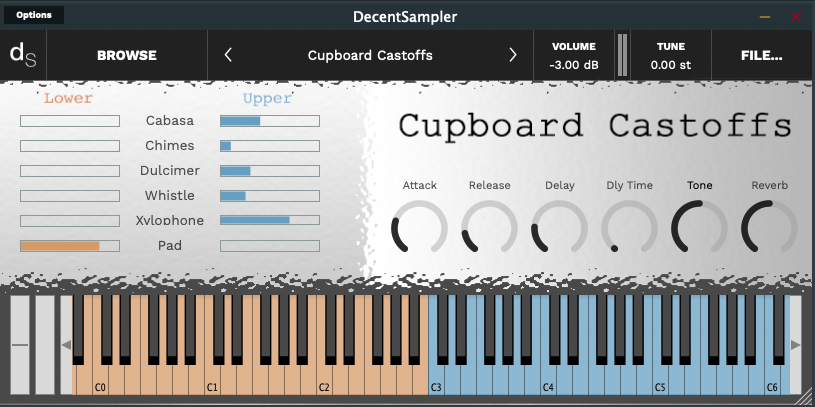Viewport: 815px width, 407px height.
Task: Adjust the Lower Xylophone slider
Action: click(x=70, y=221)
